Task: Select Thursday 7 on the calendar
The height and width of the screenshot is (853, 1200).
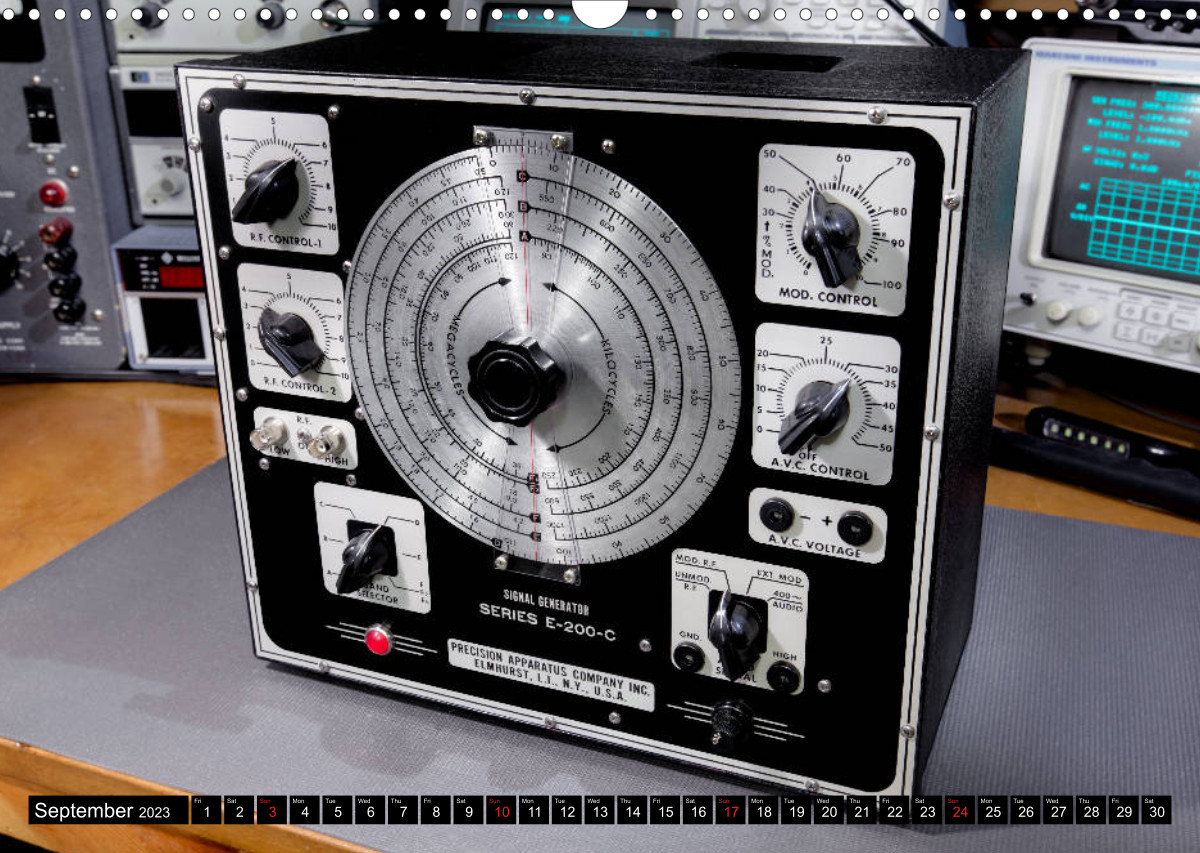Action: pos(403,811)
